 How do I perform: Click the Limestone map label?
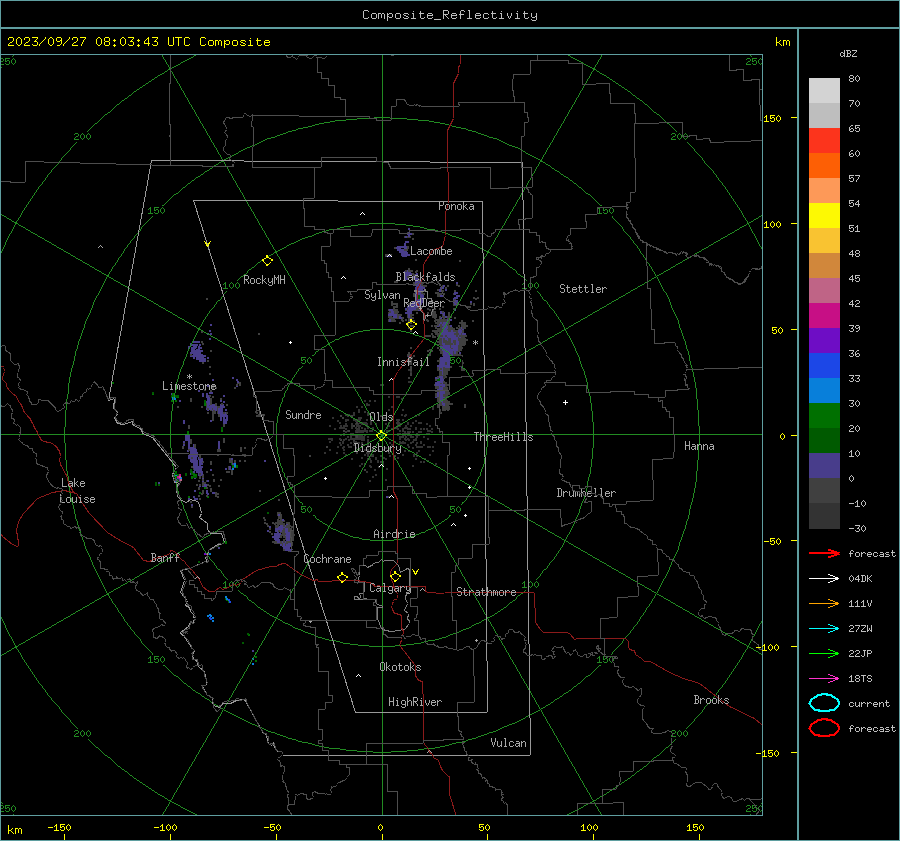pyautogui.click(x=189, y=386)
